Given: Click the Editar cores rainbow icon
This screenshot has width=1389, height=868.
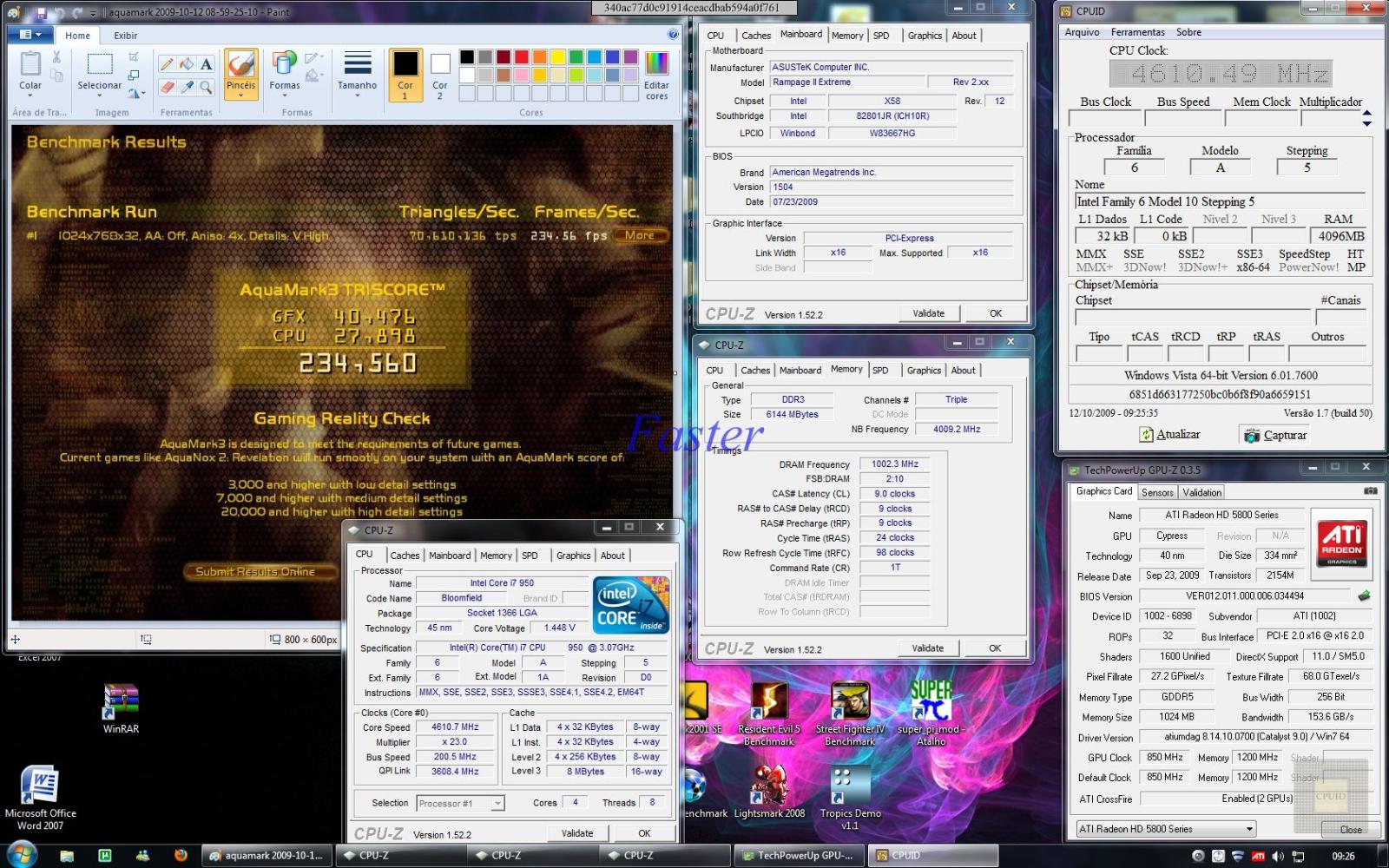Looking at the screenshot, I should 657,63.
